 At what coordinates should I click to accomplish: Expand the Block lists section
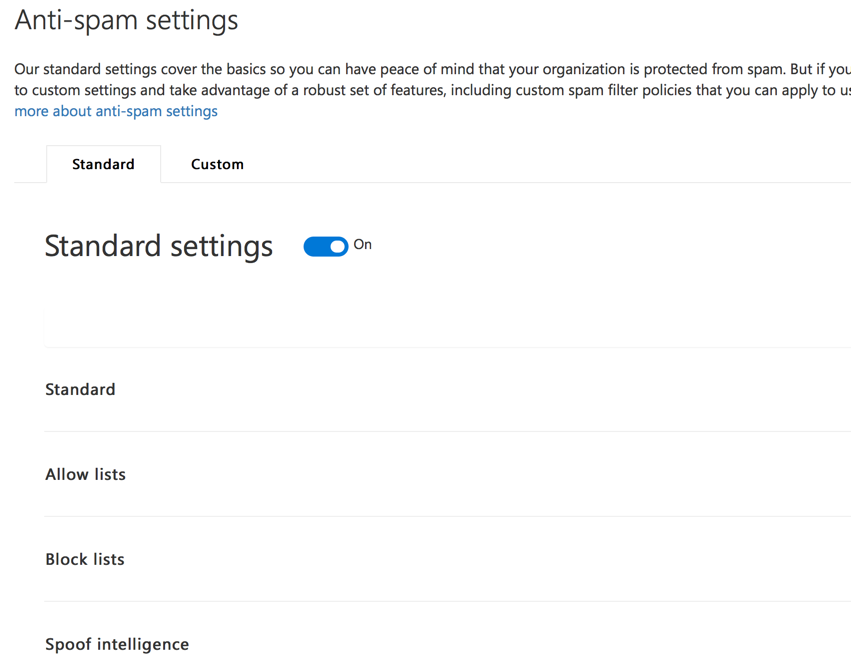tap(84, 559)
